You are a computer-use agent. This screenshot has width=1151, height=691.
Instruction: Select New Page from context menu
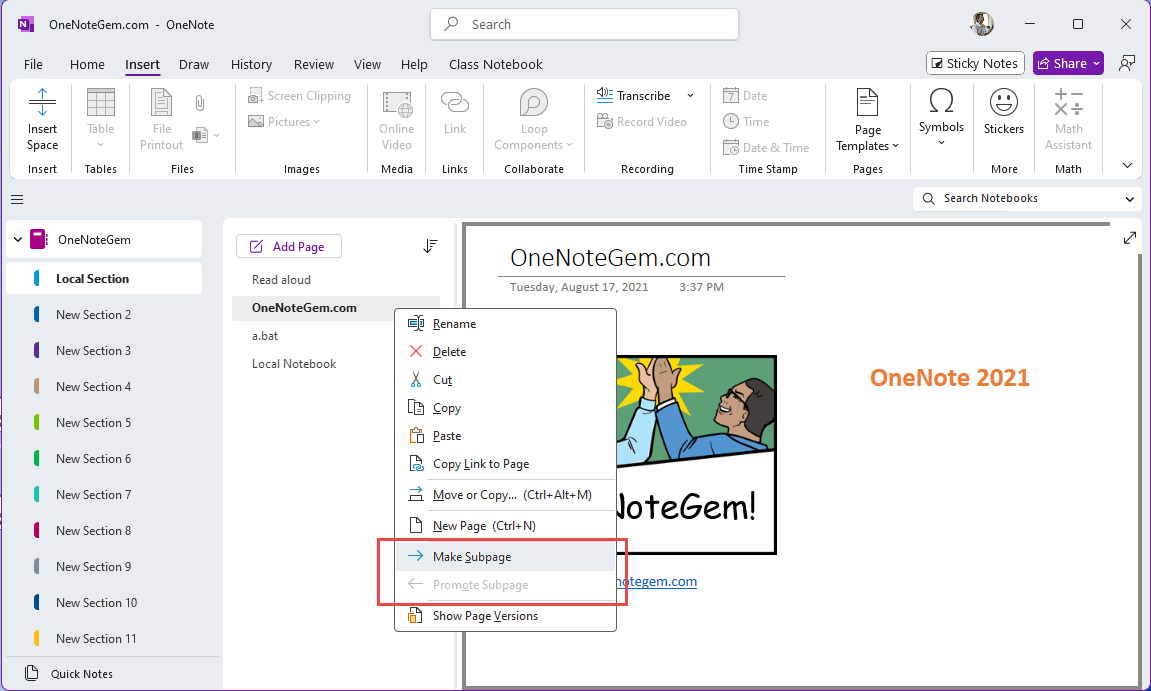click(x=505, y=526)
